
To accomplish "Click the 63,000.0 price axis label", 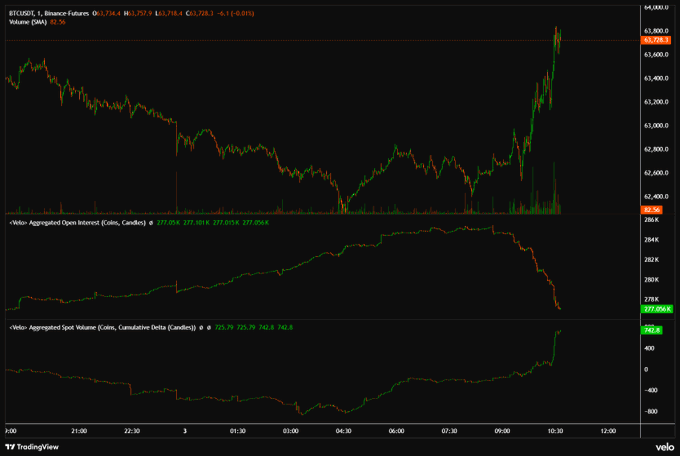I will click(x=656, y=126).
